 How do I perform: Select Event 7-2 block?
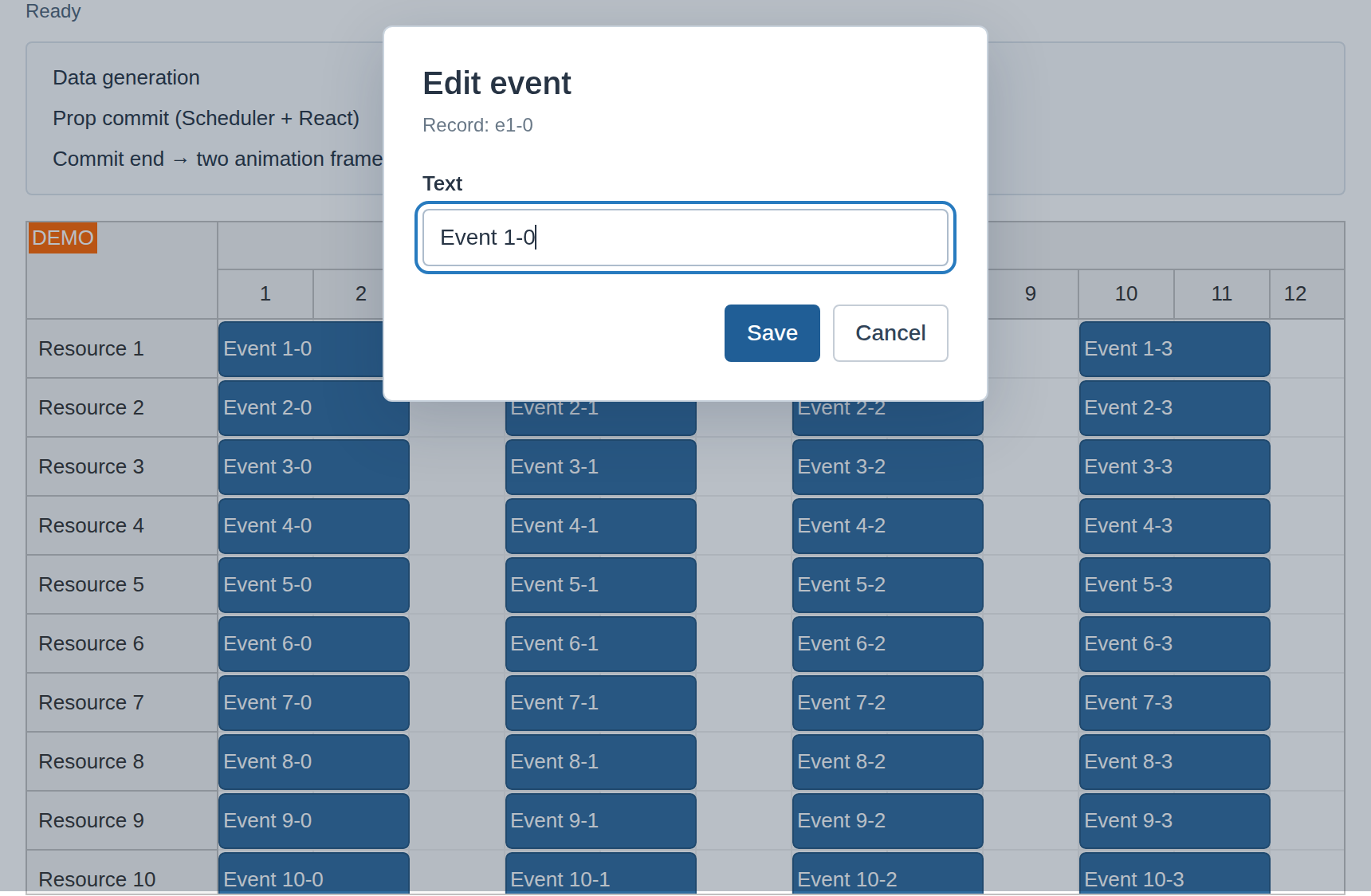coord(887,703)
